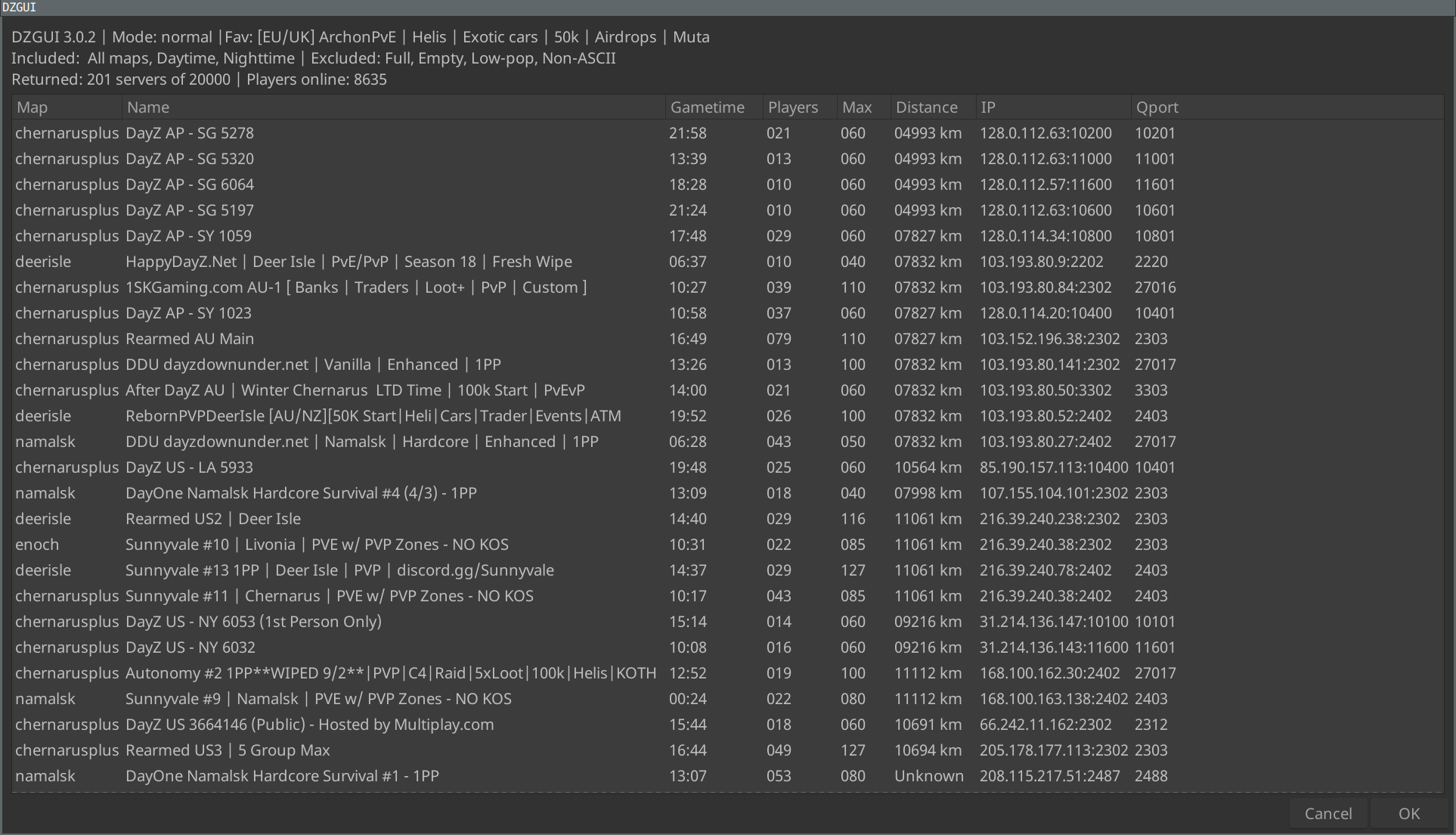1456x835 pixels.
Task: Click Qport cell 3303
Action: click(1151, 390)
